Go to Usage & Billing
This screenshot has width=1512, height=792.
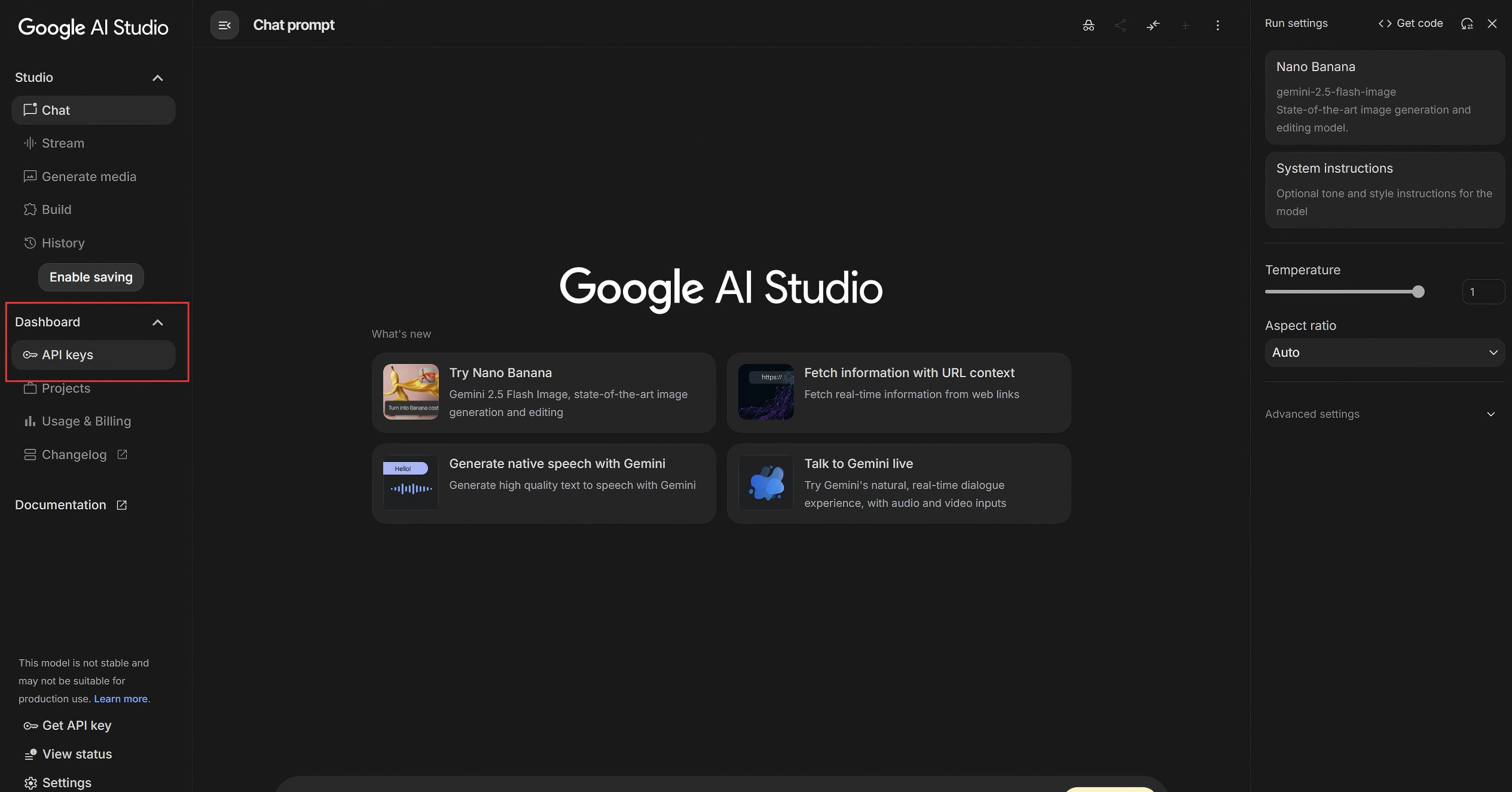(x=86, y=421)
